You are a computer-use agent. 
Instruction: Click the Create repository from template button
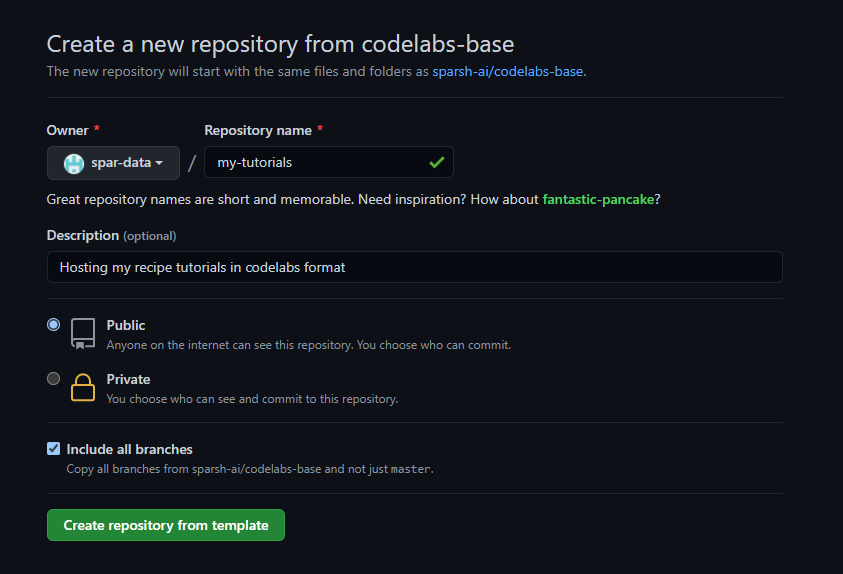coord(166,525)
